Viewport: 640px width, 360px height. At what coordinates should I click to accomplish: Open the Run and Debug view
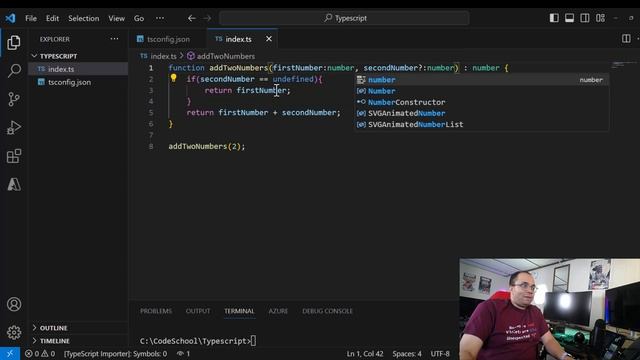(14, 128)
